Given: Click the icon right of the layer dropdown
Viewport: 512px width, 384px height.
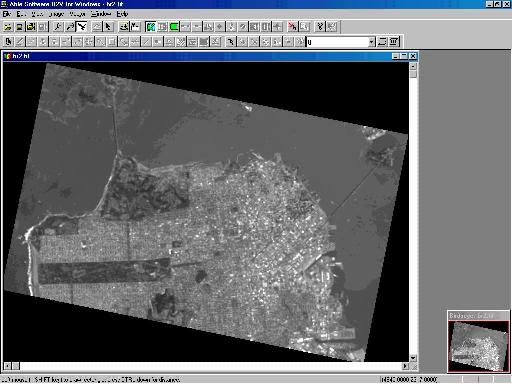Looking at the screenshot, I should pos(382,42).
